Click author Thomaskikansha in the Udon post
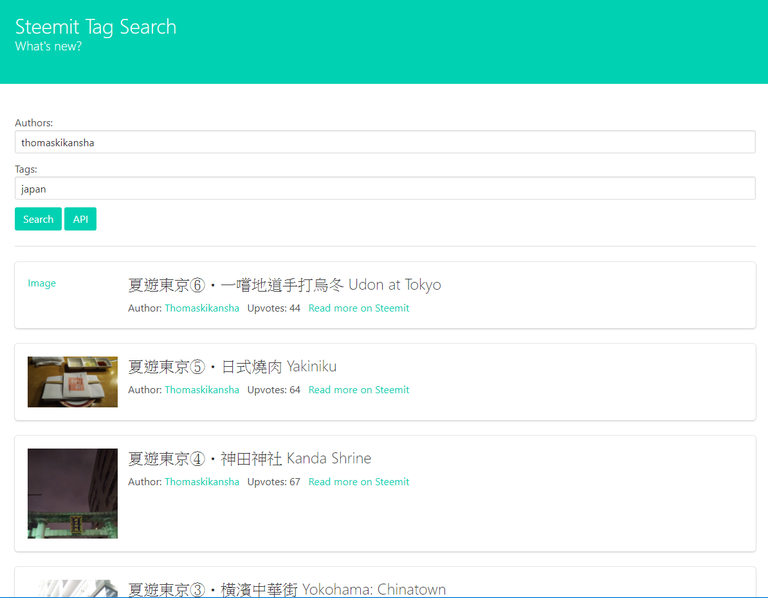The image size is (768, 598). coord(202,308)
